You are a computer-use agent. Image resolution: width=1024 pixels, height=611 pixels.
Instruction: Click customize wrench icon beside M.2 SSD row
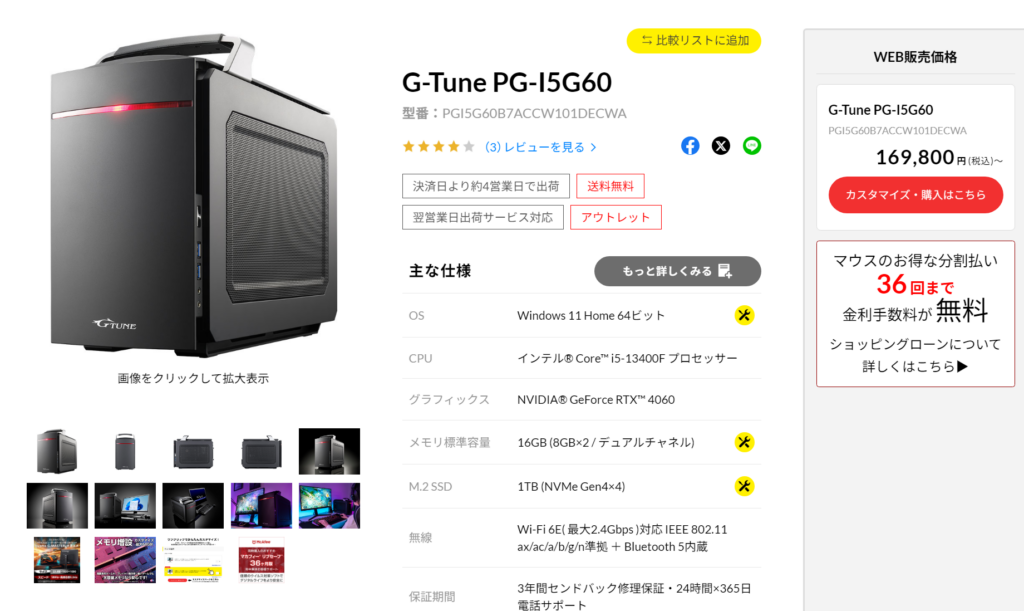pos(744,486)
